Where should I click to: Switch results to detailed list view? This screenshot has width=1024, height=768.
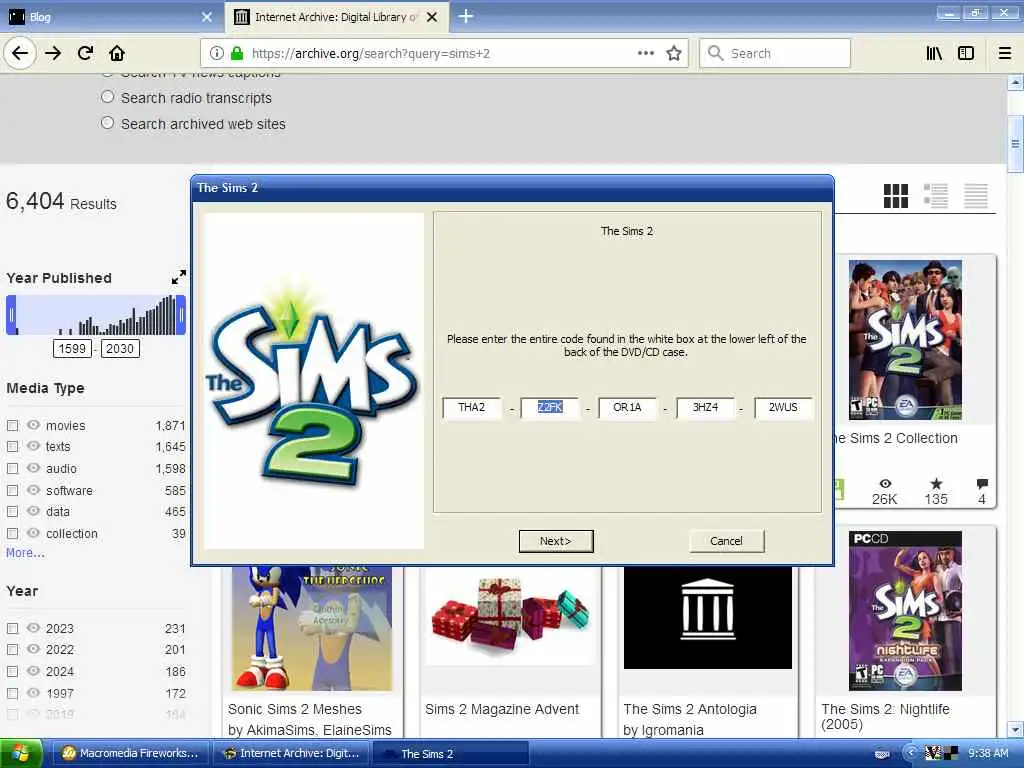click(936, 195)
